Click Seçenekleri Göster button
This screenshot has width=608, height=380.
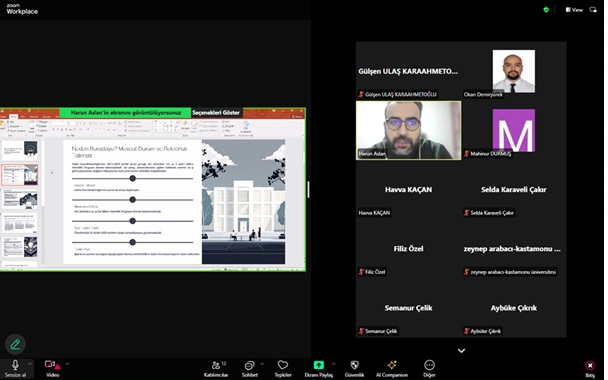[x=216, y=112]
